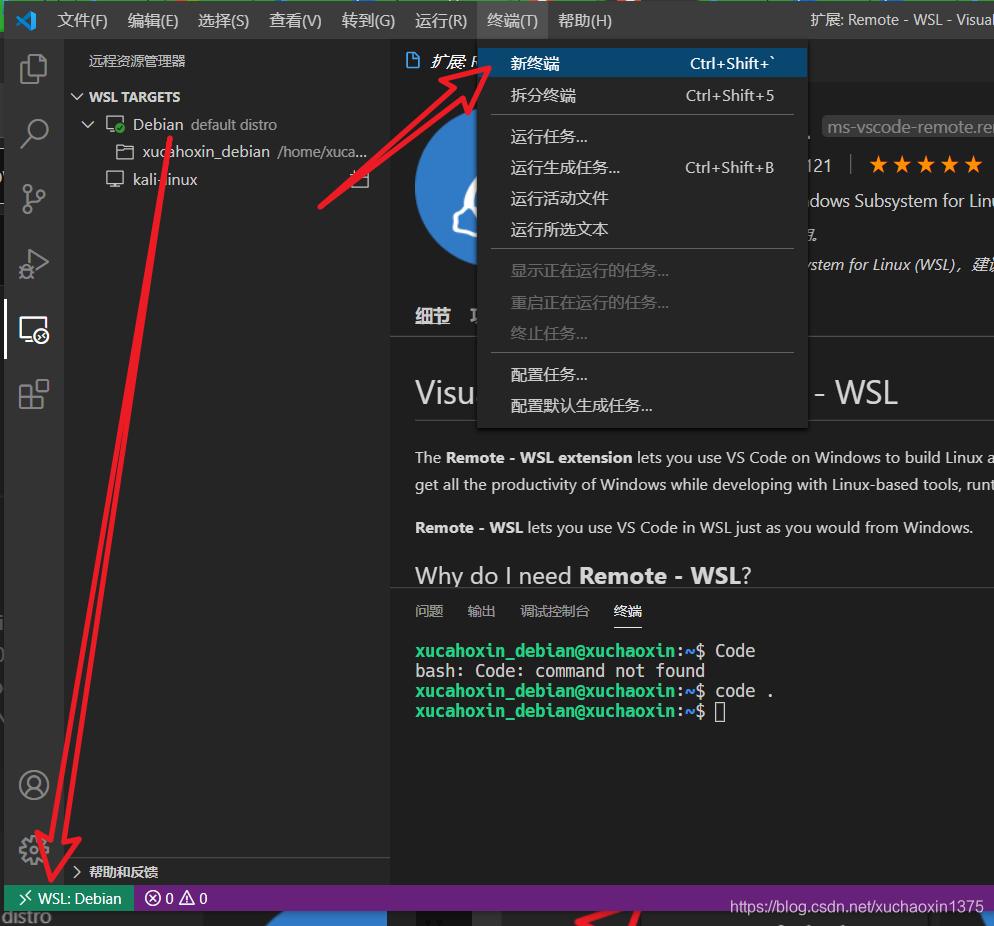
Task: Open the Accounts icon in activity bar
Action: click(34, 785)
